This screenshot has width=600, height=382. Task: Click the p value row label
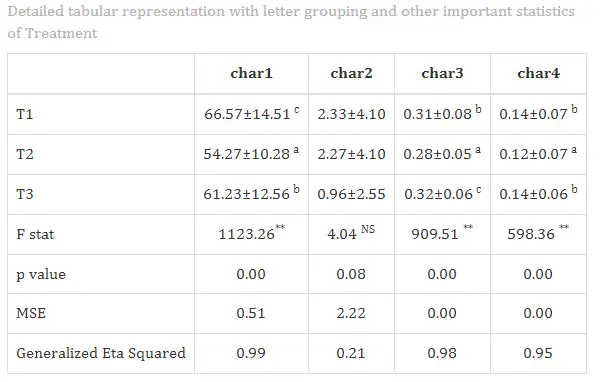pyautogui.click(x=41, y=274)
